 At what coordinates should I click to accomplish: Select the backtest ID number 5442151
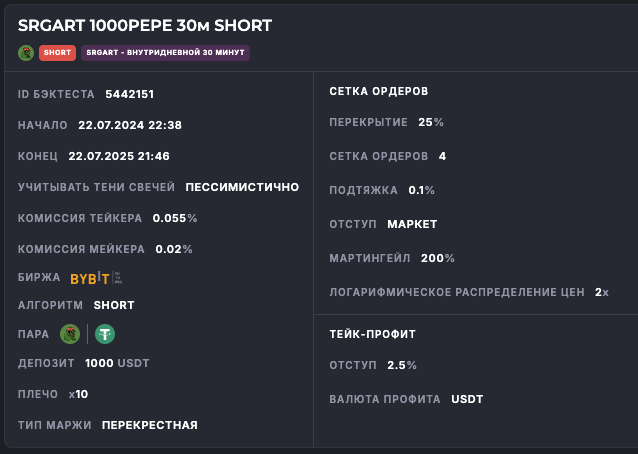129,95
